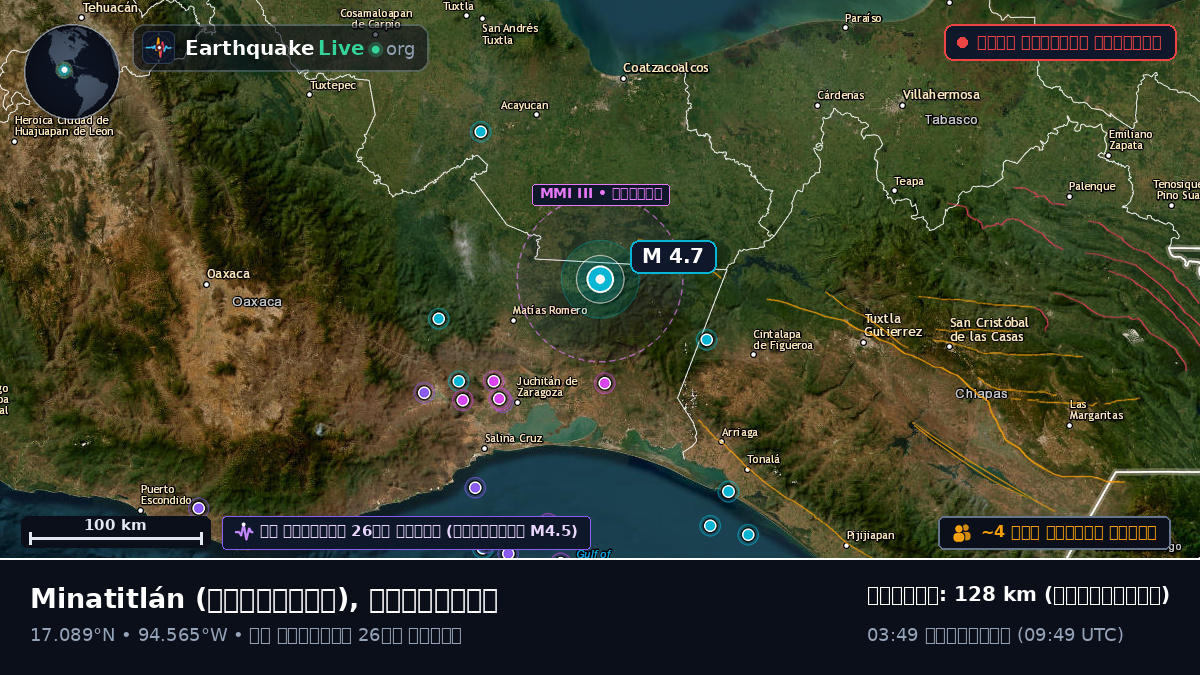Click the 128 km depth value
Image resolution: width=1200 pixels, height=675 pixels.
click(x=995, y=595)
